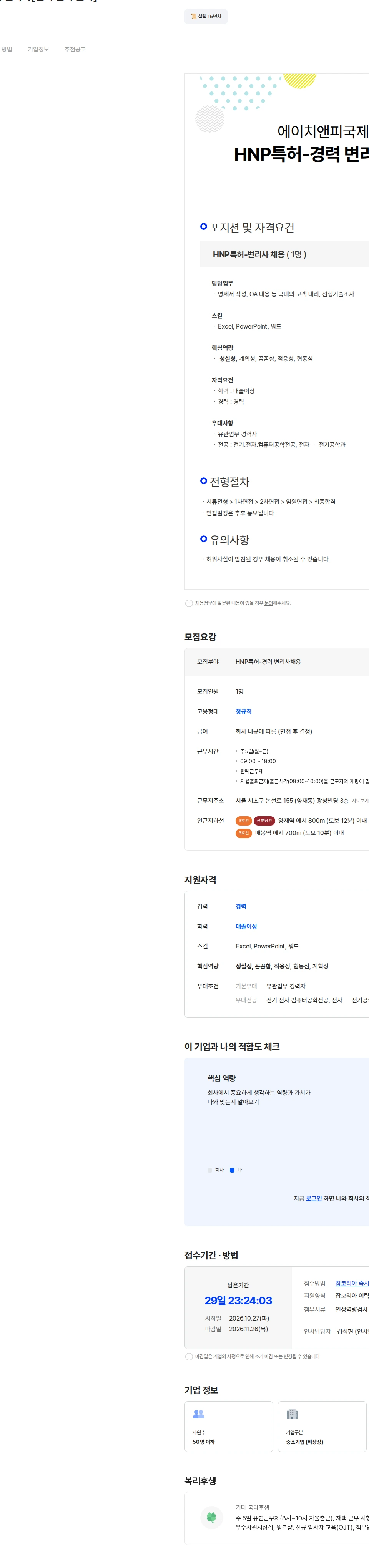The image size is (369, 1568).
Task: Click the blue bullet beside 포지션 및 자격요건
Action: pyautogui.click(x=204, y=226)
